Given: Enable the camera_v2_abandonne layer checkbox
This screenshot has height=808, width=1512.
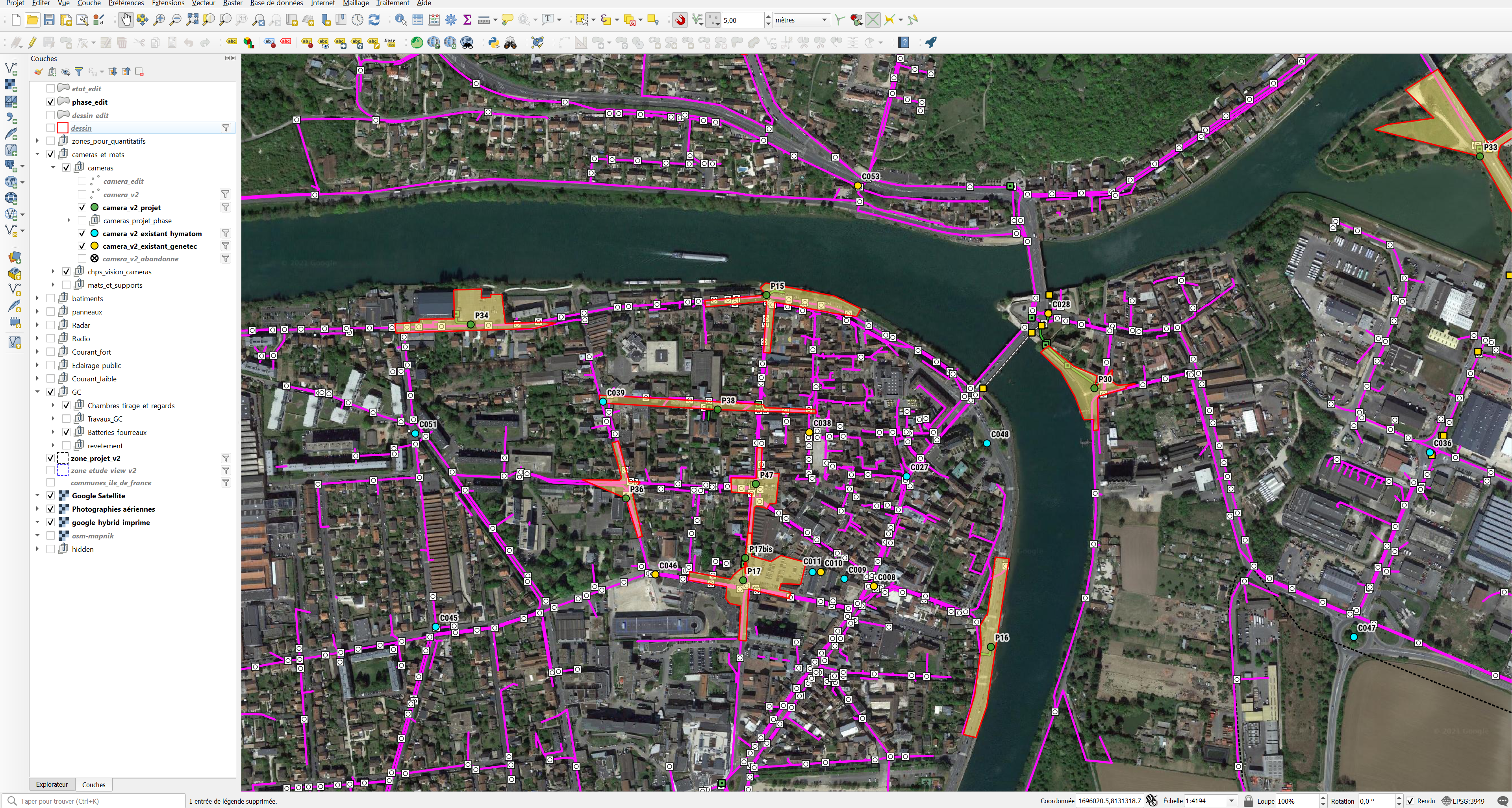Looking at the screenshot, I should (x=82, y=259).
